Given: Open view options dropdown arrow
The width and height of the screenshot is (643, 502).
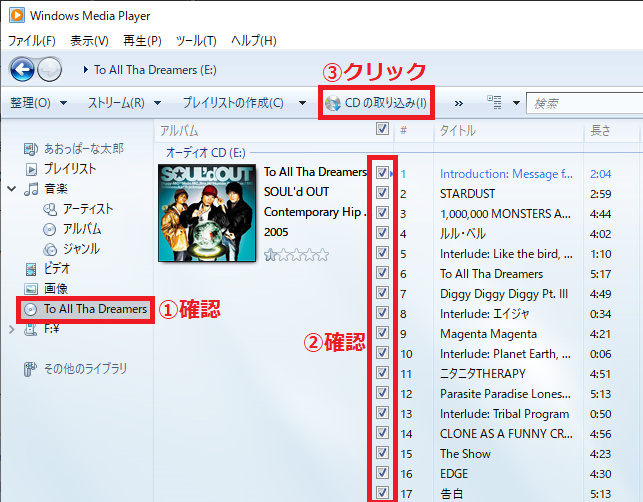Looking at the screenshot, I should pos(516,103).
